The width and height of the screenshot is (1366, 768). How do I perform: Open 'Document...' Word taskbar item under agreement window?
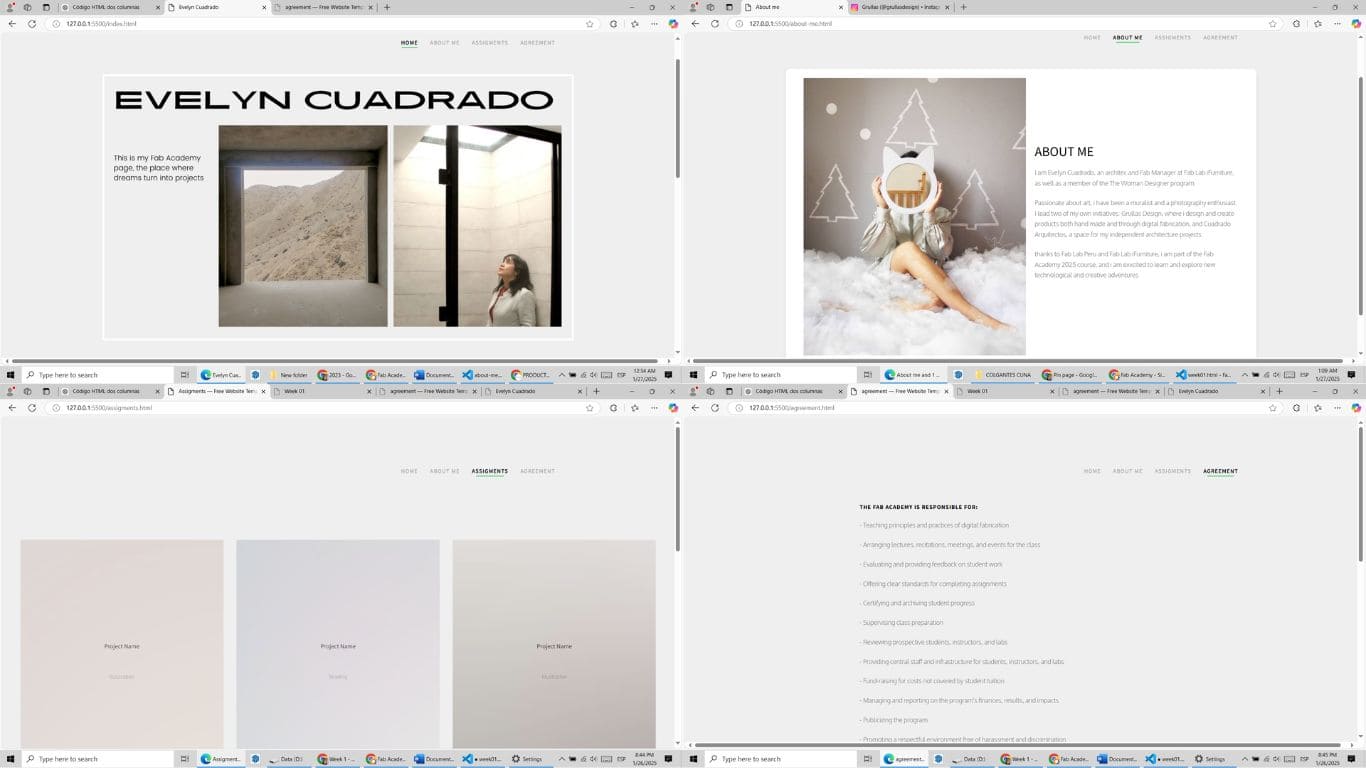click(1119, 759)
